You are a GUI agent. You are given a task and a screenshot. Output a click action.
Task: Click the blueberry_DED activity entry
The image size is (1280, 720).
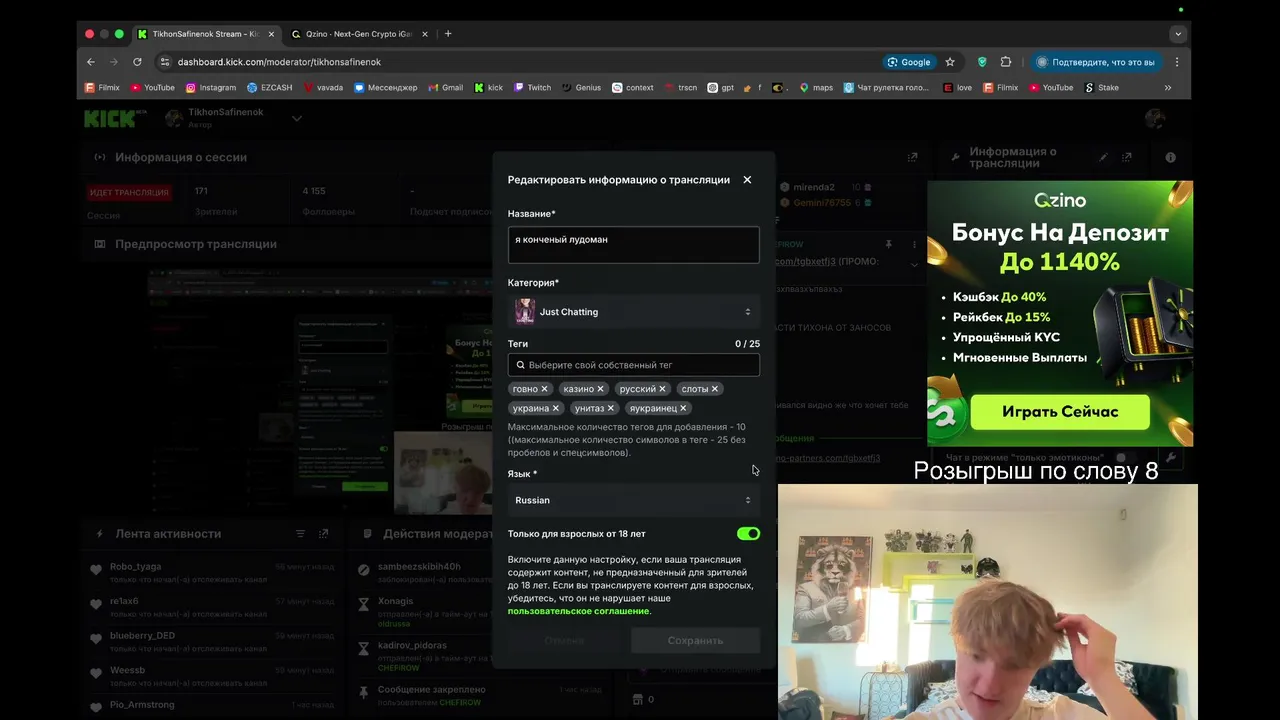213,641
